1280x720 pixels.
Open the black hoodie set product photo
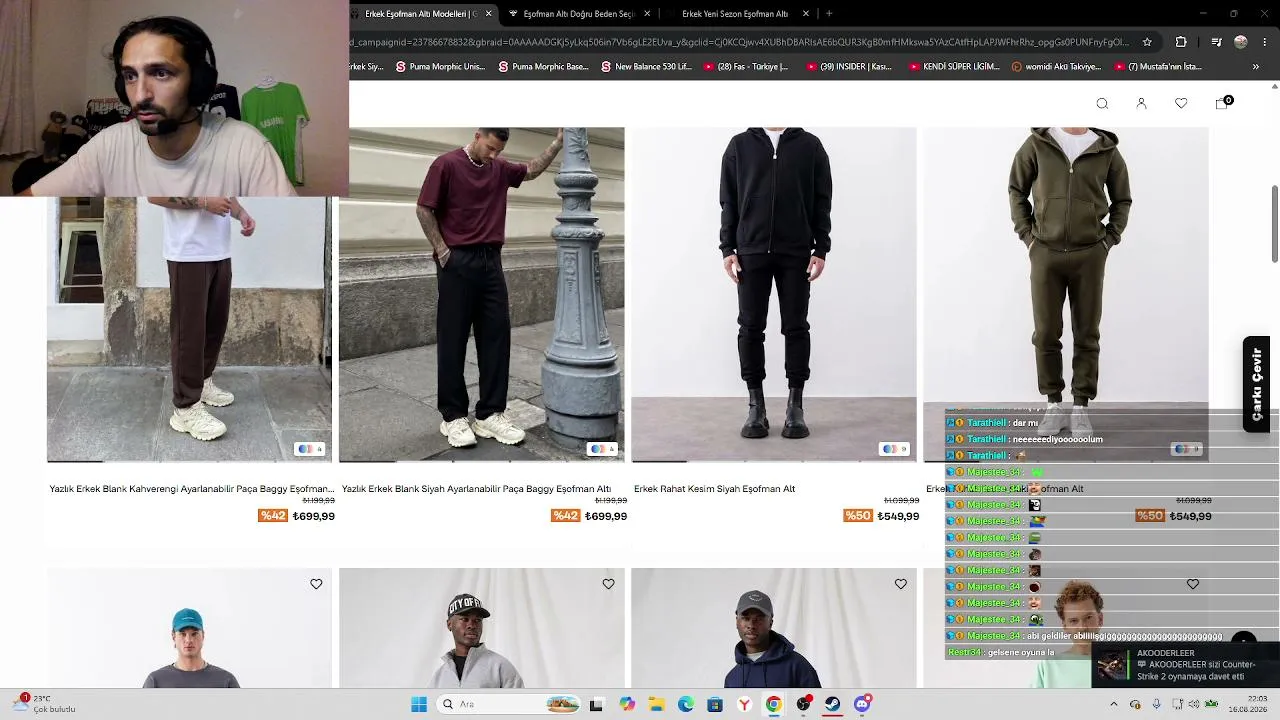click(x=773, y=294)
